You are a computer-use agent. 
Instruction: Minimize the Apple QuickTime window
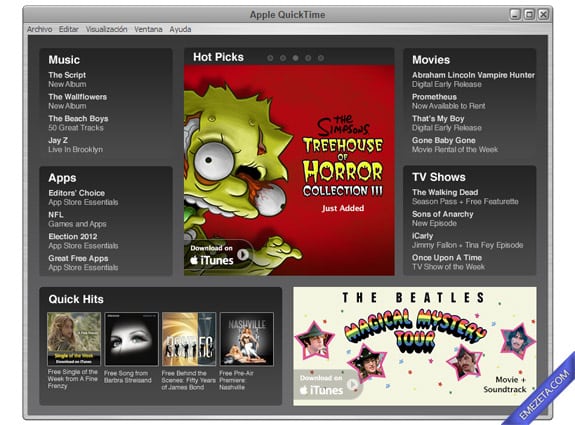coord(515,14)
